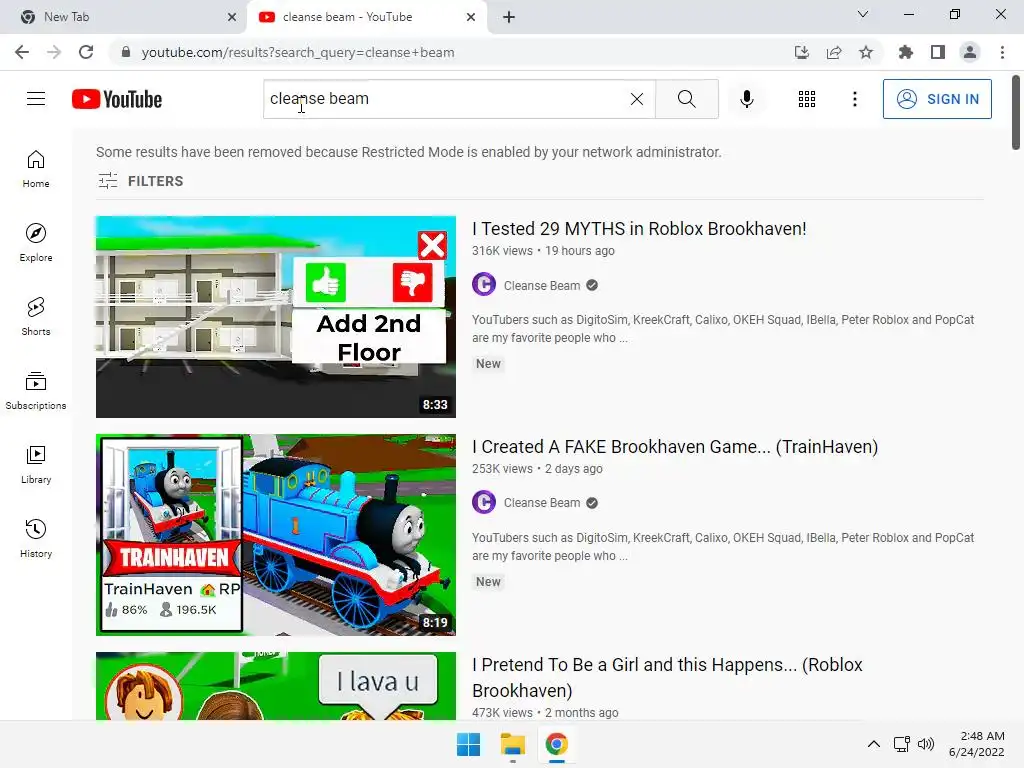Click the 'I lava u' video thumbnail

pos(276,686)
